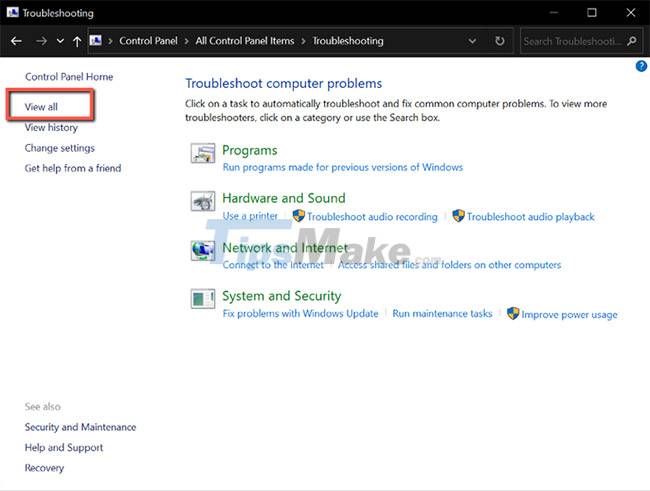The height and width of the screenshot is (491, 650).
Task: Open View history link
Action: 51,127
